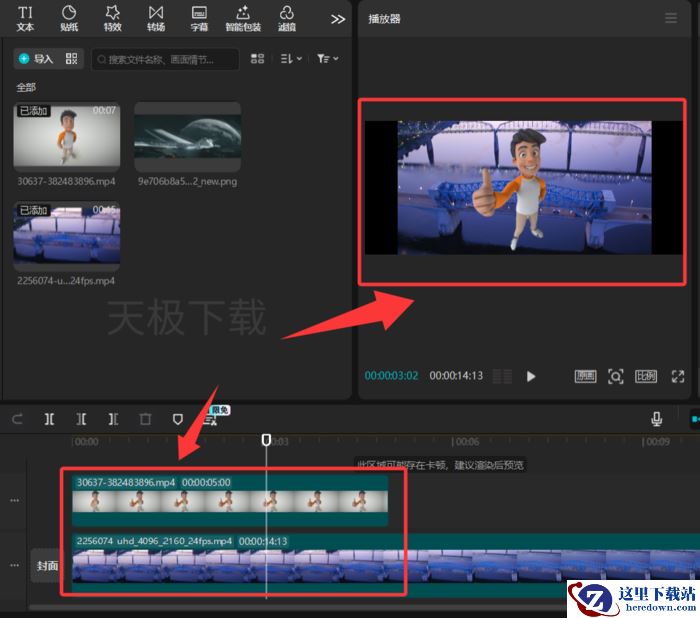Click the 00:06 ruler mark
700x618 pixels.
click(x=465, y=442)
